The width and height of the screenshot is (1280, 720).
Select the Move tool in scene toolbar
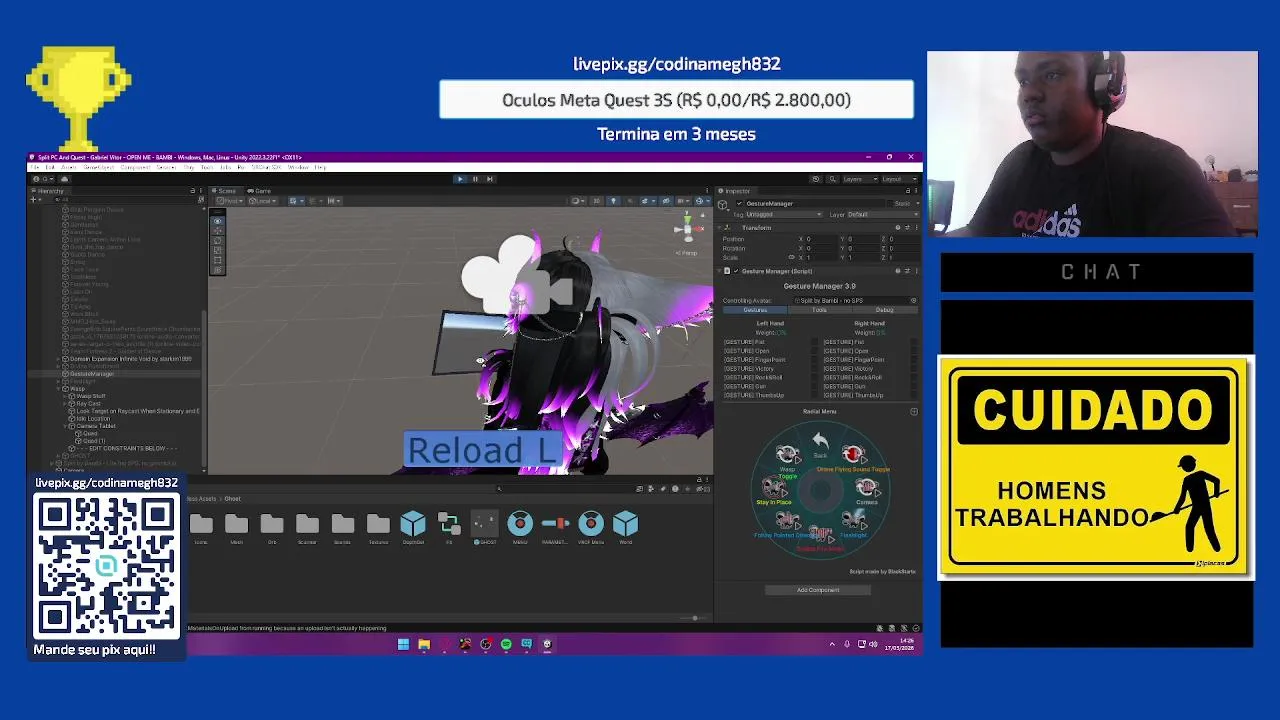point(218,231)
